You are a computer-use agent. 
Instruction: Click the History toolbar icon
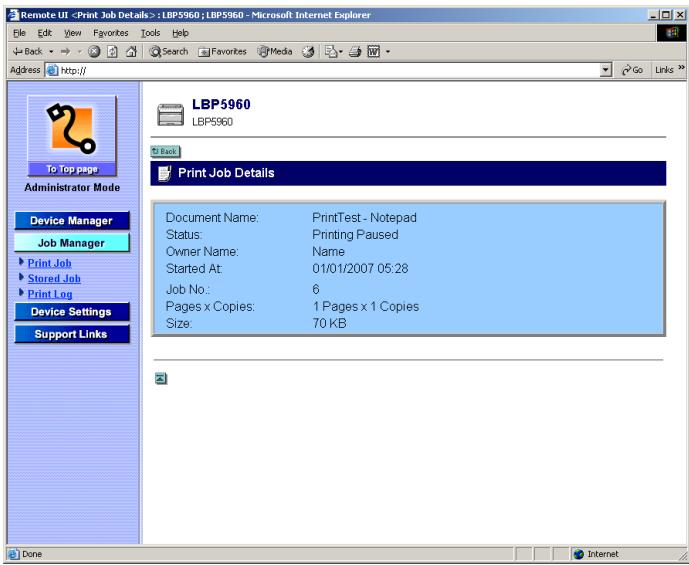pyautogui.click(x=308, y=52)
